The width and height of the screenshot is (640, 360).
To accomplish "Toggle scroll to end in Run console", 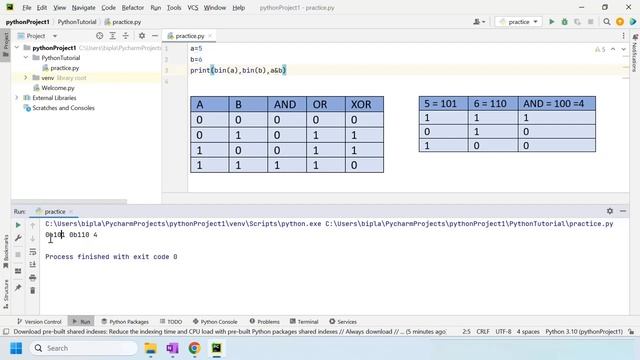I will pyautogui.click(x=33, y=264).
